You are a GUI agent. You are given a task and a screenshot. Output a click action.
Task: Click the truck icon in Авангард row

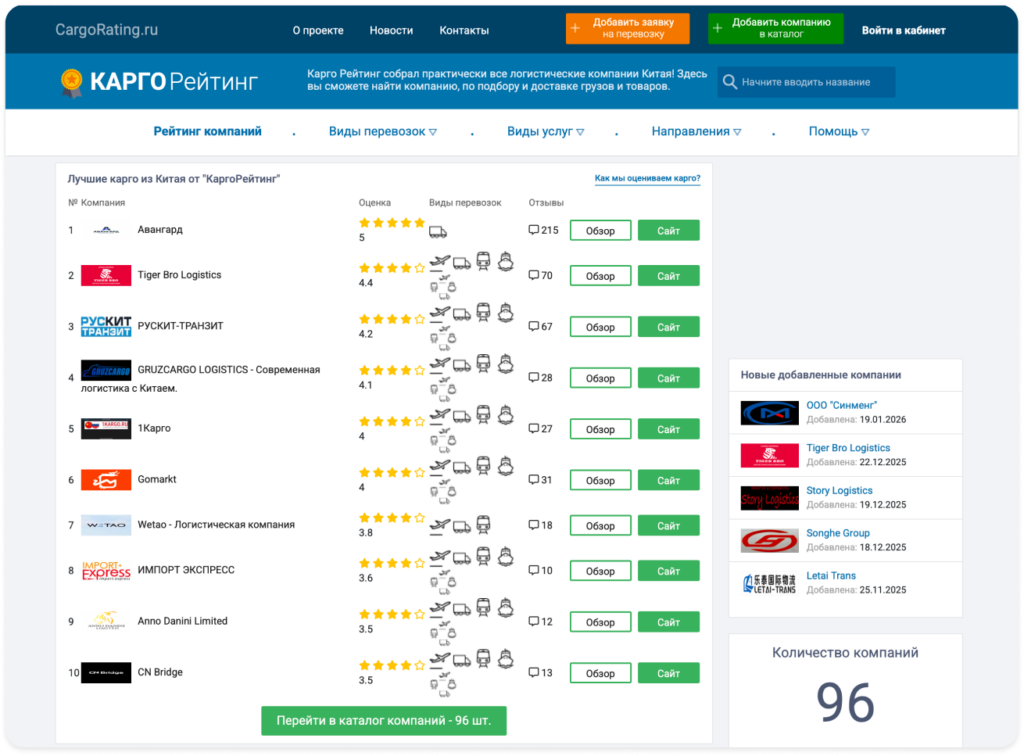pyautogui.click(x=437, y=231)
